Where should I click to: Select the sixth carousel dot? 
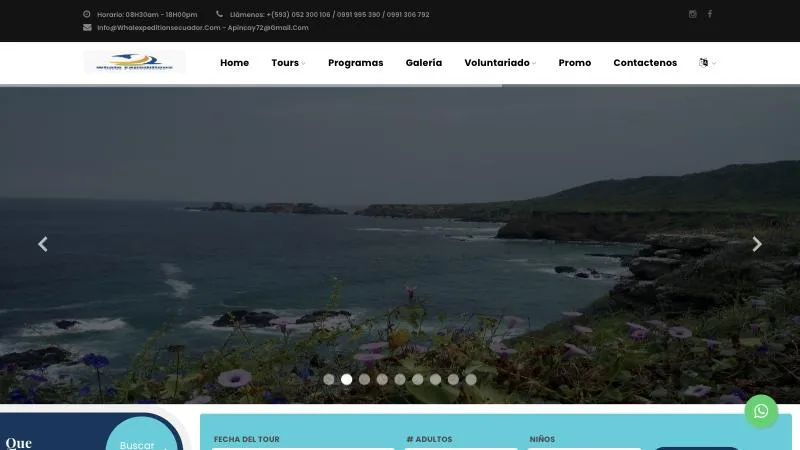pyautogui.click(x=418, y=380)
